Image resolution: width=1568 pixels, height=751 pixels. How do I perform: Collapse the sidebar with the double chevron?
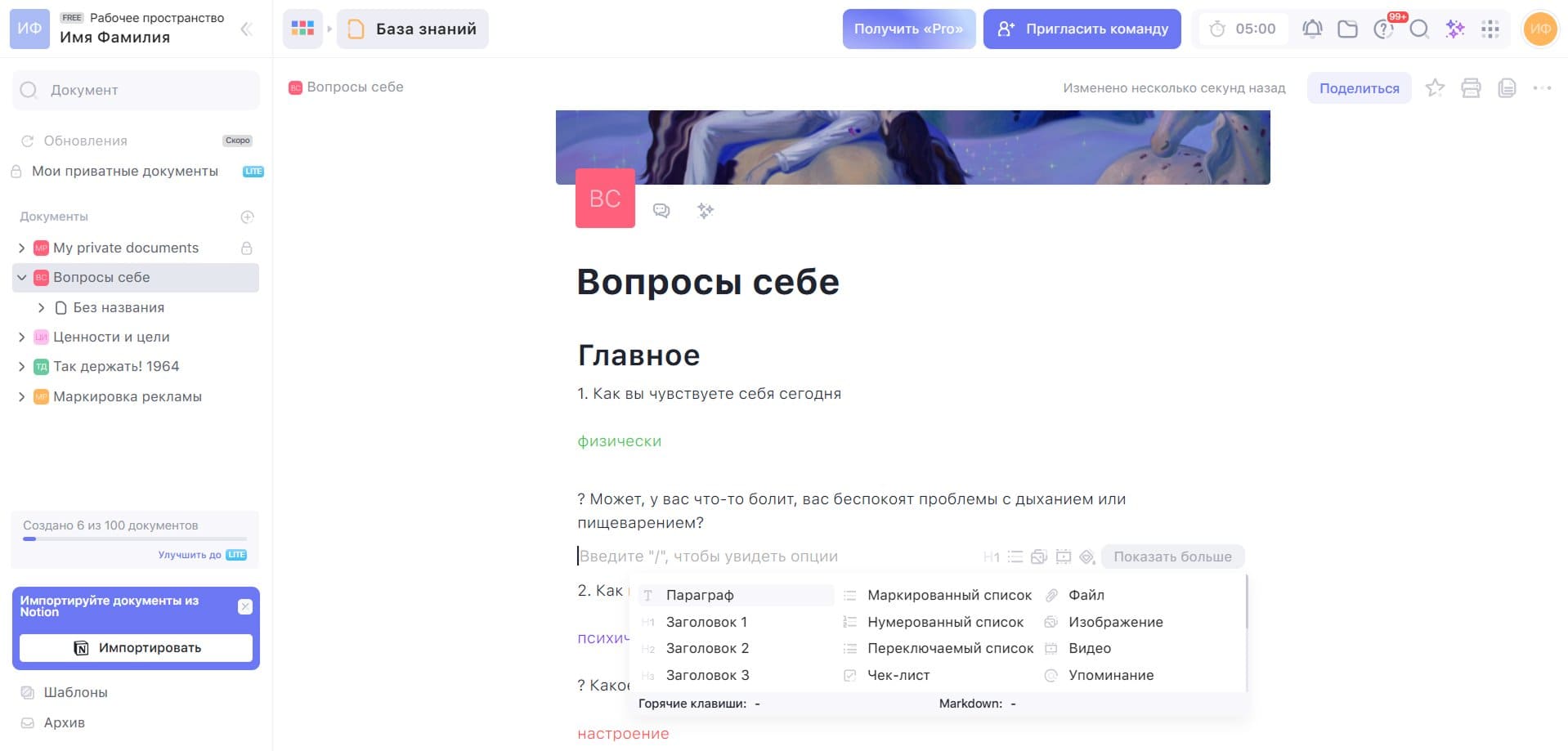[246, 29]
